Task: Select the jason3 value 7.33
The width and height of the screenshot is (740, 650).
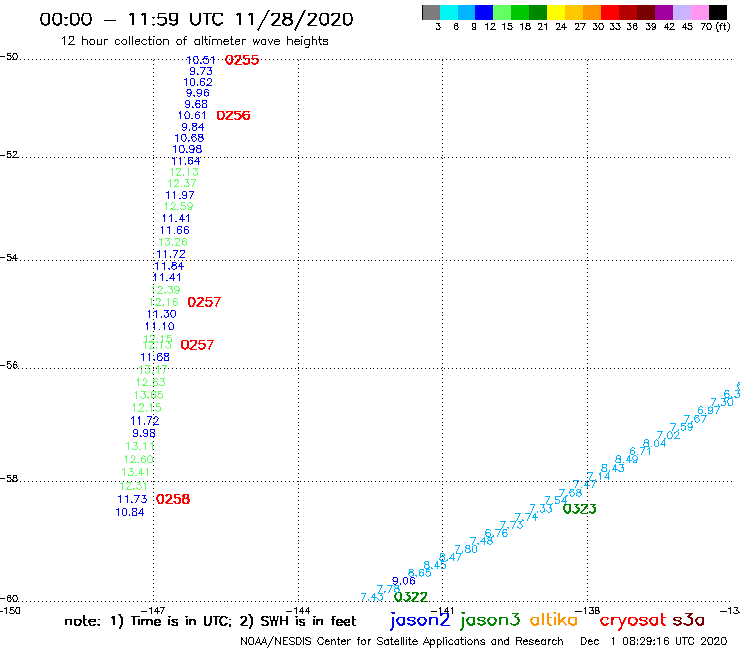Action: 541,508
